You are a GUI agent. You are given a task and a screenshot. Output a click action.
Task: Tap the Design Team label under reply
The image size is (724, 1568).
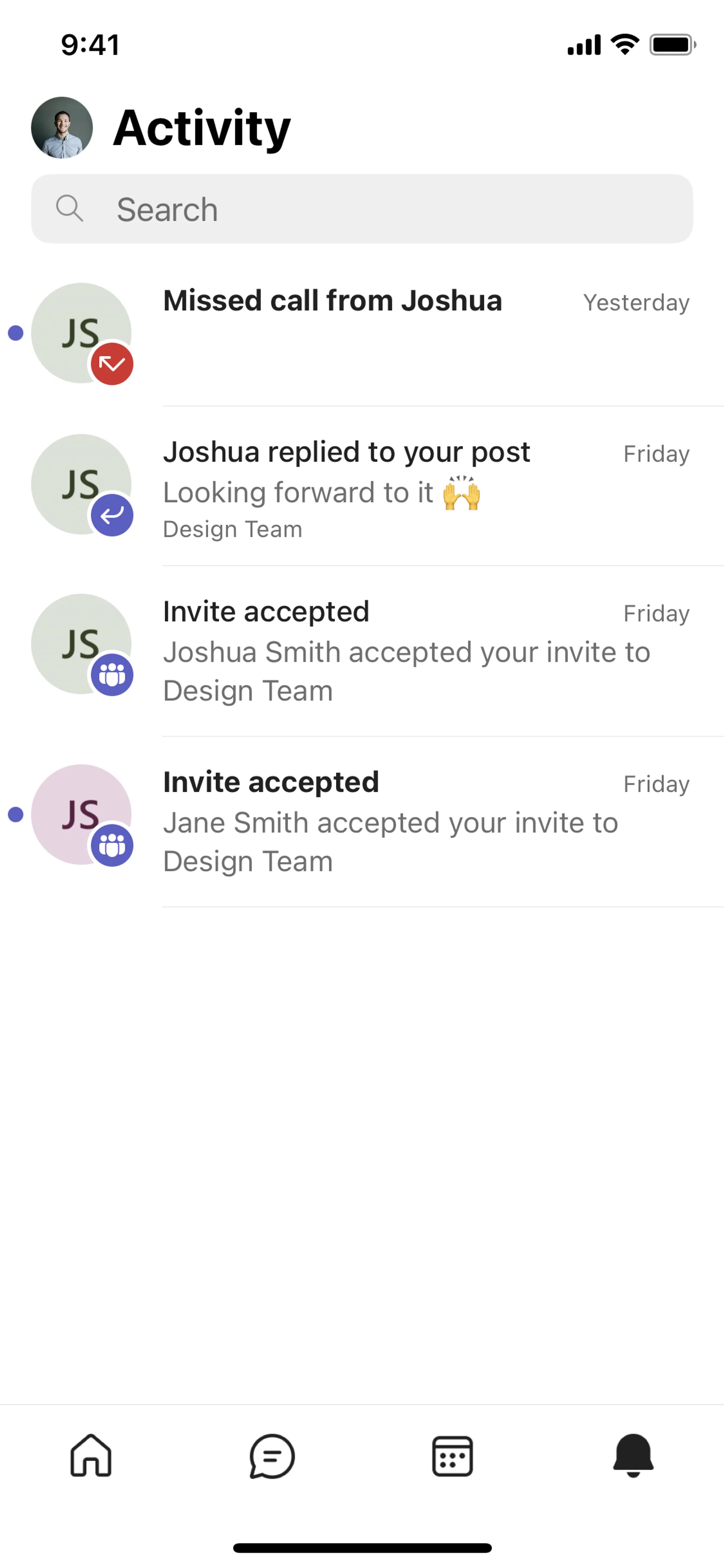pos(232,530)
